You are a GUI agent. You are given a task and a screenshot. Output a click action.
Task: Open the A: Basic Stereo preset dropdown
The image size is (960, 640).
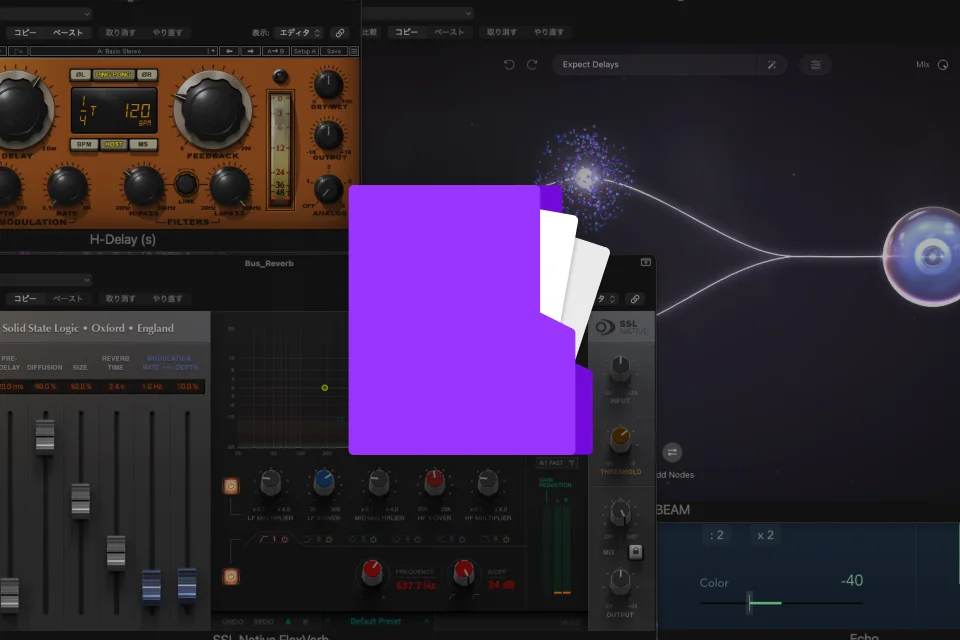tap(124, 51)
